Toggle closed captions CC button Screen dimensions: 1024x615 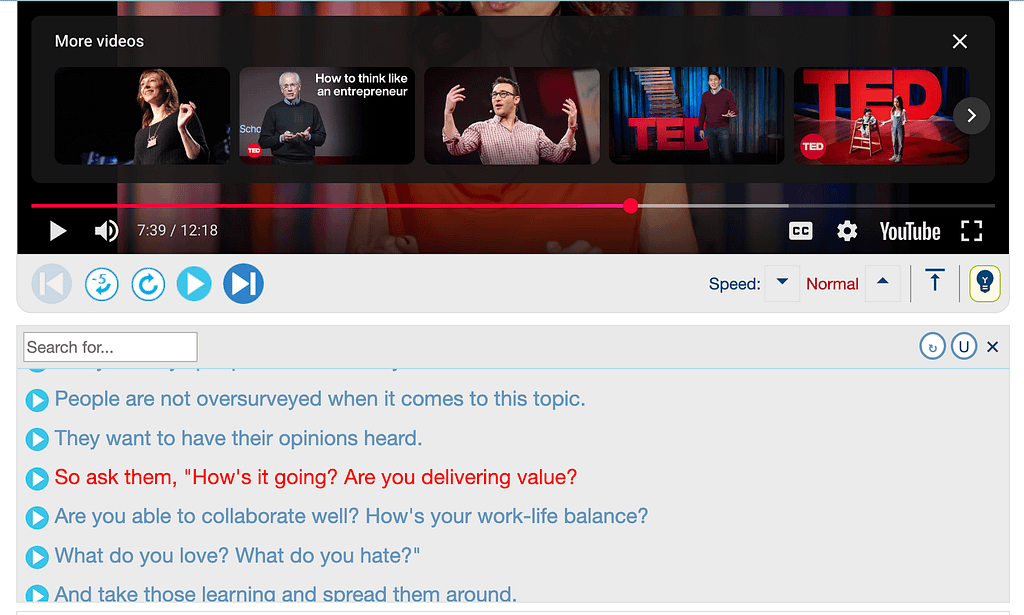pyautogui.click(x=800, y=231)
